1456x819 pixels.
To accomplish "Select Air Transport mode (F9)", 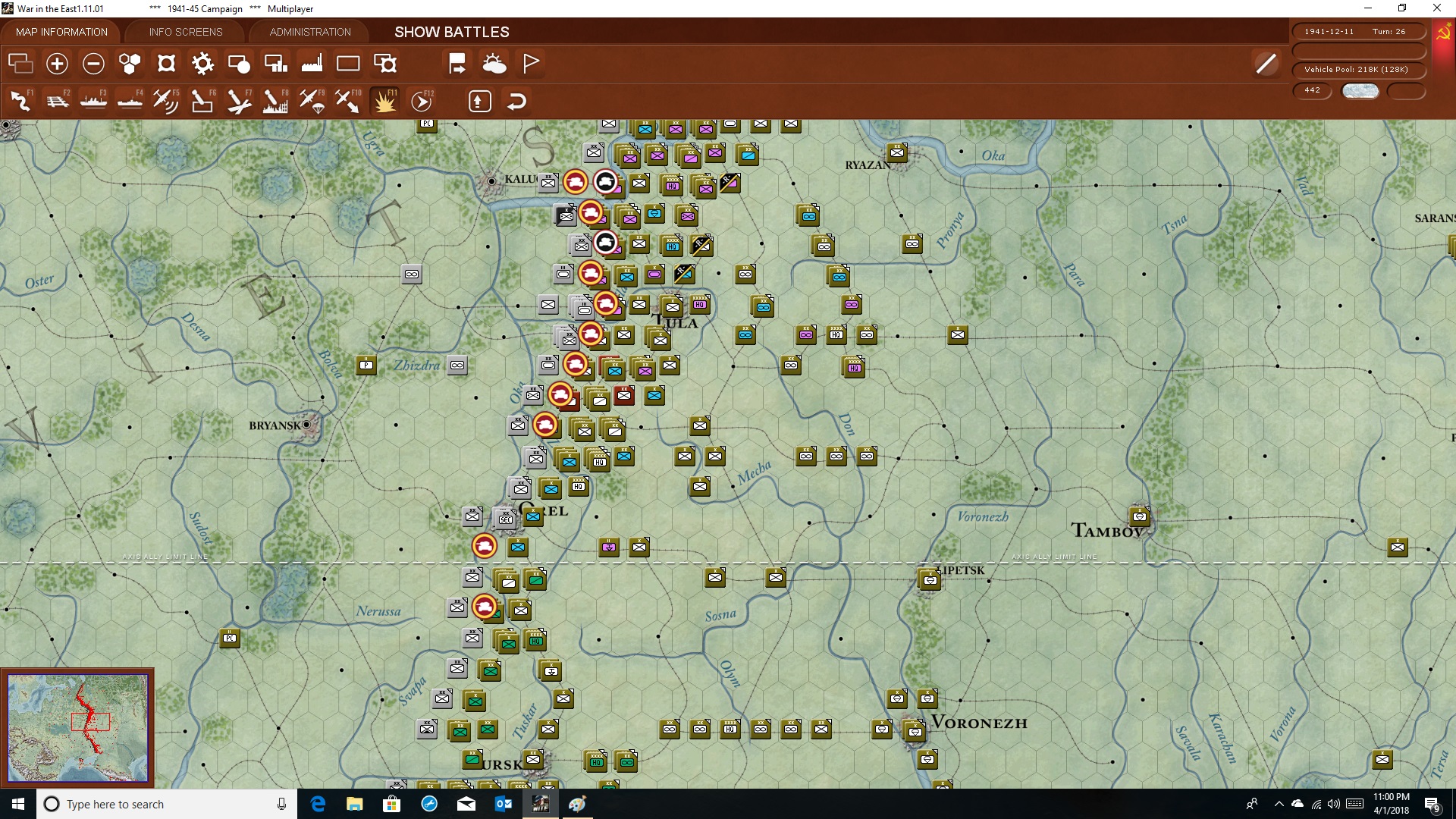I will [312, 101].
